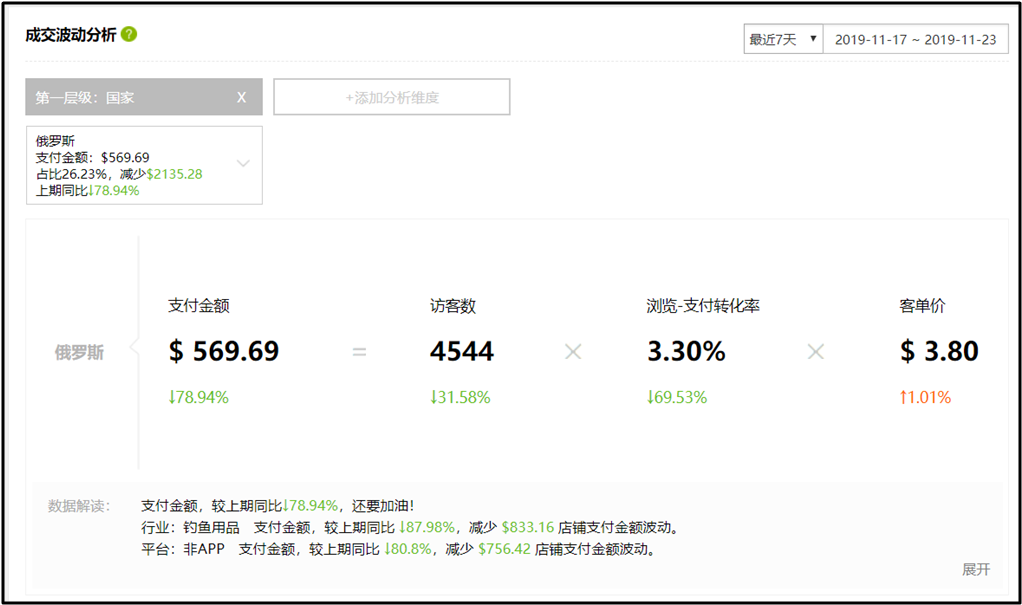Click the multiply sign before 客单价
Screen dimensions: 1022x605
click(816, 352)
